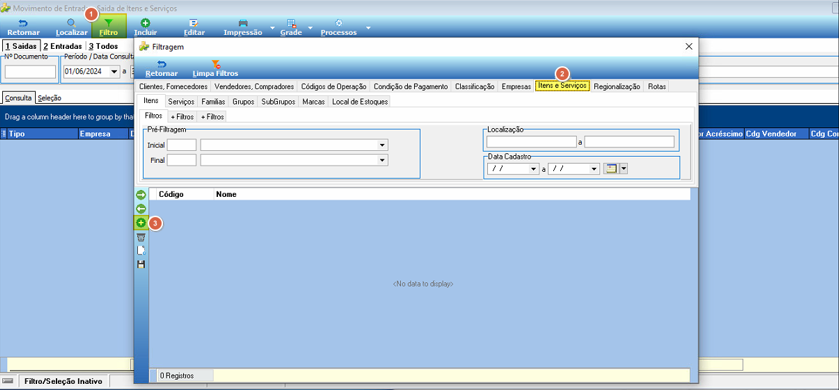Click the green left arrow icon
839x390 pixels.
coord(141,209)
